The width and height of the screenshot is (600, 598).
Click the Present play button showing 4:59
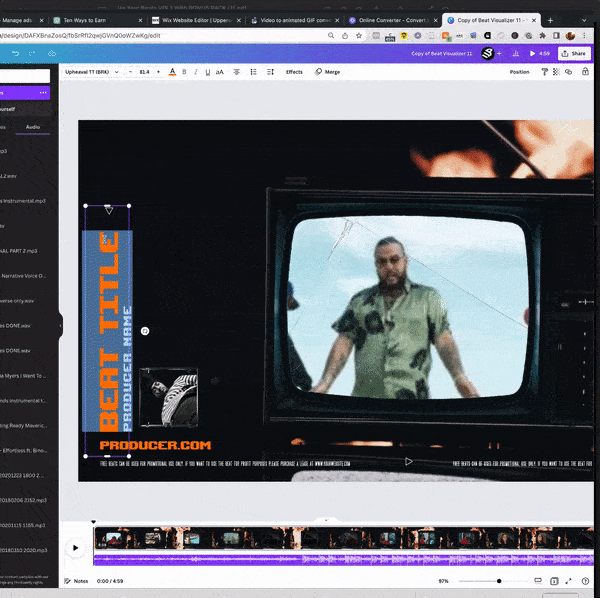539,54
